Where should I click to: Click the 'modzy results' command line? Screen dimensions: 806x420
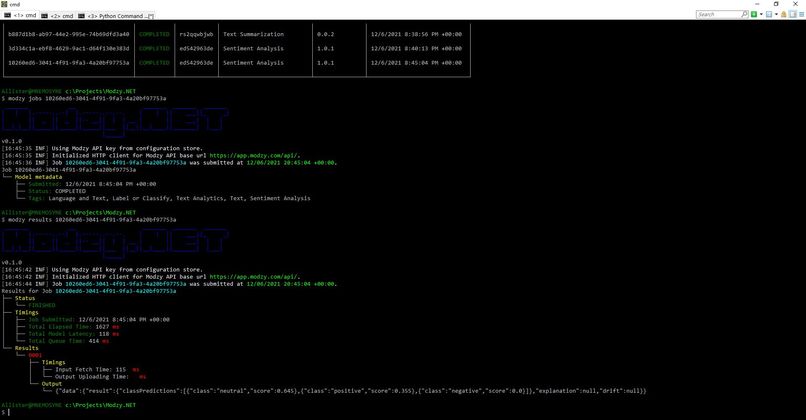tap(89, 220)
